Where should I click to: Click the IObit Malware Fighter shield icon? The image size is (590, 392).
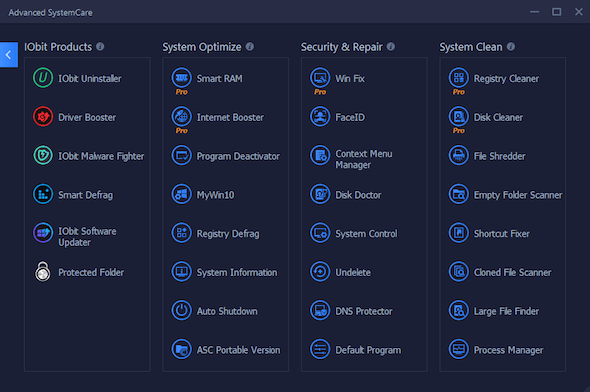coord(43,155)
